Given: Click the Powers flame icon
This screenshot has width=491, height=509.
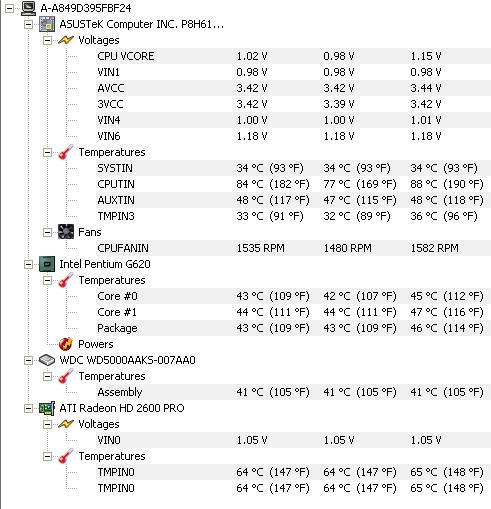Looking at the screenshot, I should pos(66,344).
